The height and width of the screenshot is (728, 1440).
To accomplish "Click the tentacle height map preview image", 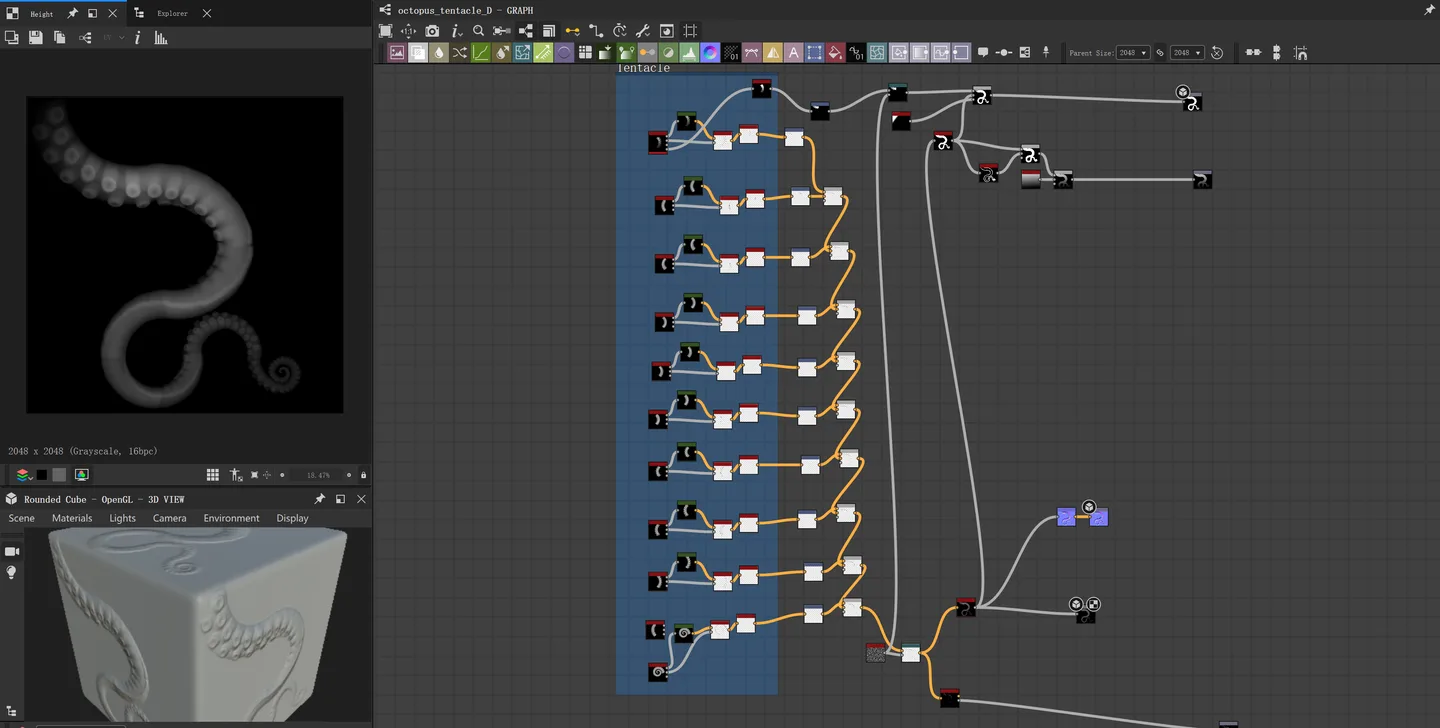I will click(x=185, y=255).
